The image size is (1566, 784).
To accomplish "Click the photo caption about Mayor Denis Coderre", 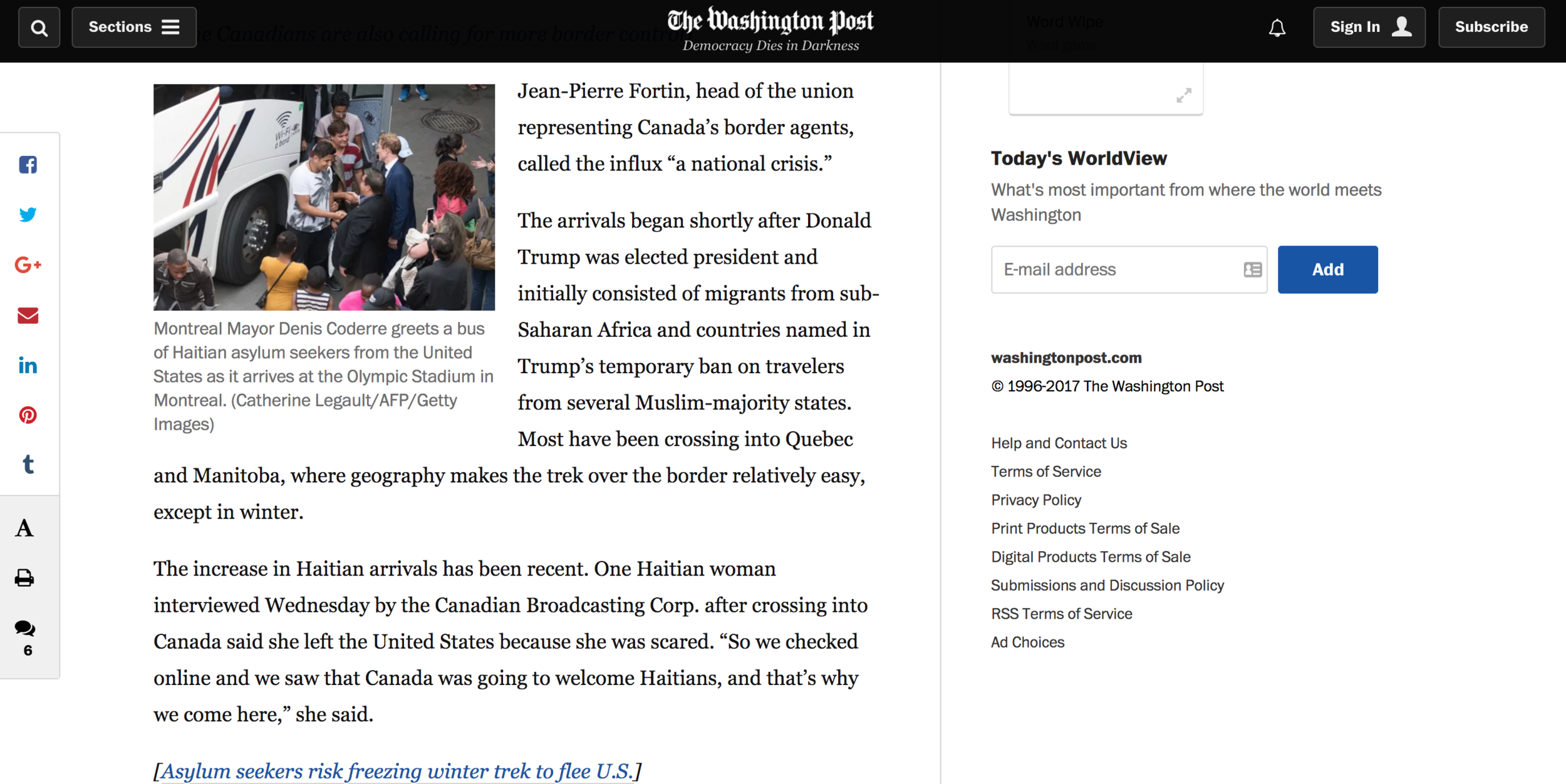I will (x=323, y=376).
